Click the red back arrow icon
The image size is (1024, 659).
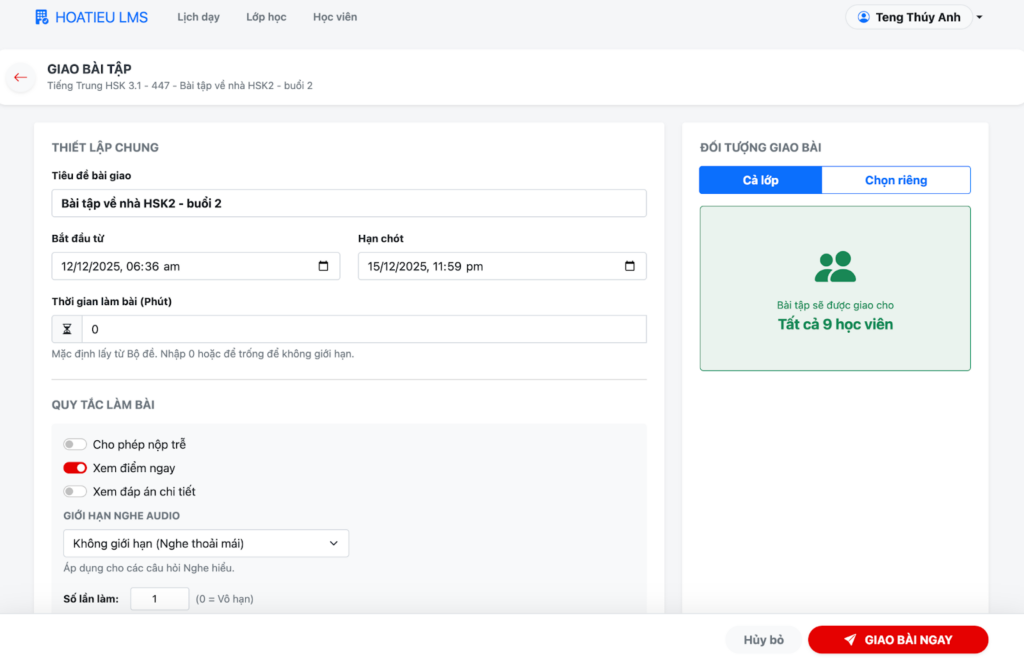pyautogui.click(x=20, y=77)
